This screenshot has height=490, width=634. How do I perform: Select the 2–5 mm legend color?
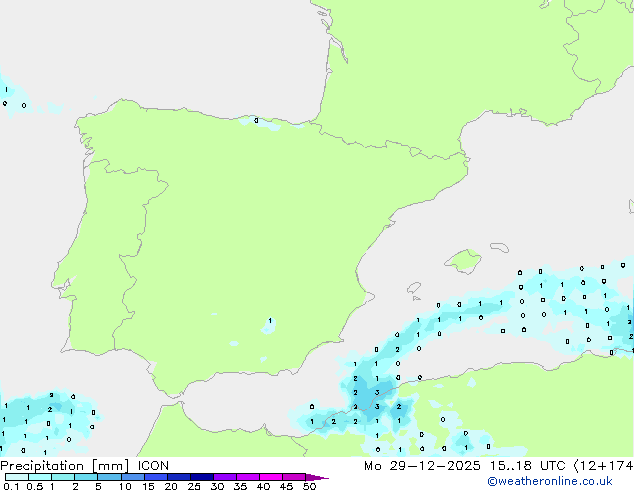[x=86, y=477]
